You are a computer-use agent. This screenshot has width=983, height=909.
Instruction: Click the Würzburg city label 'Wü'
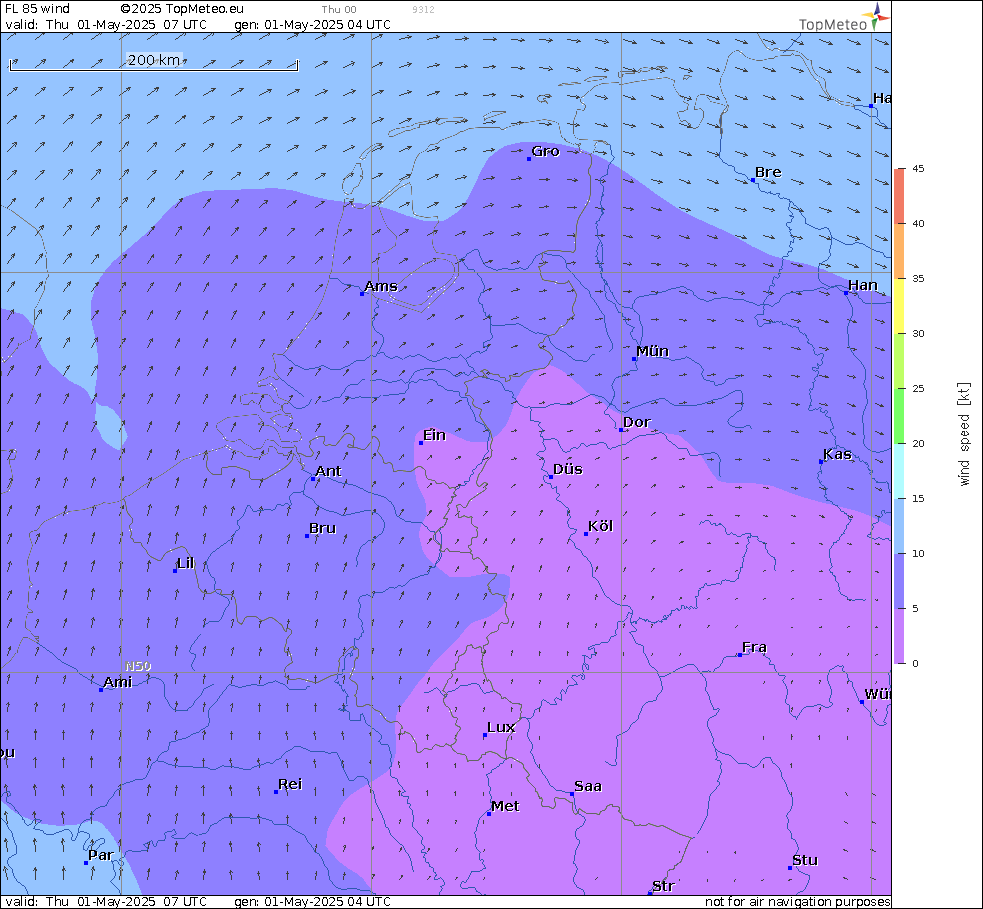tap(878, 694)
